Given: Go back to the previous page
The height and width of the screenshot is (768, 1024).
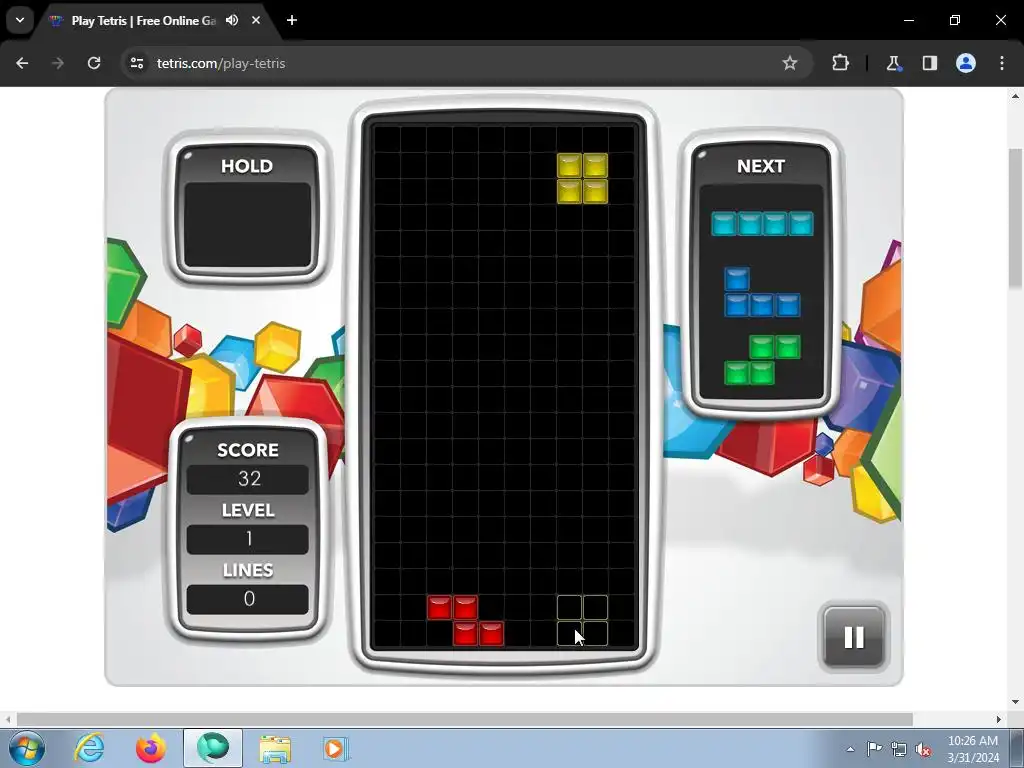Looking at the screenshot, I should click(x=22, y=63).
